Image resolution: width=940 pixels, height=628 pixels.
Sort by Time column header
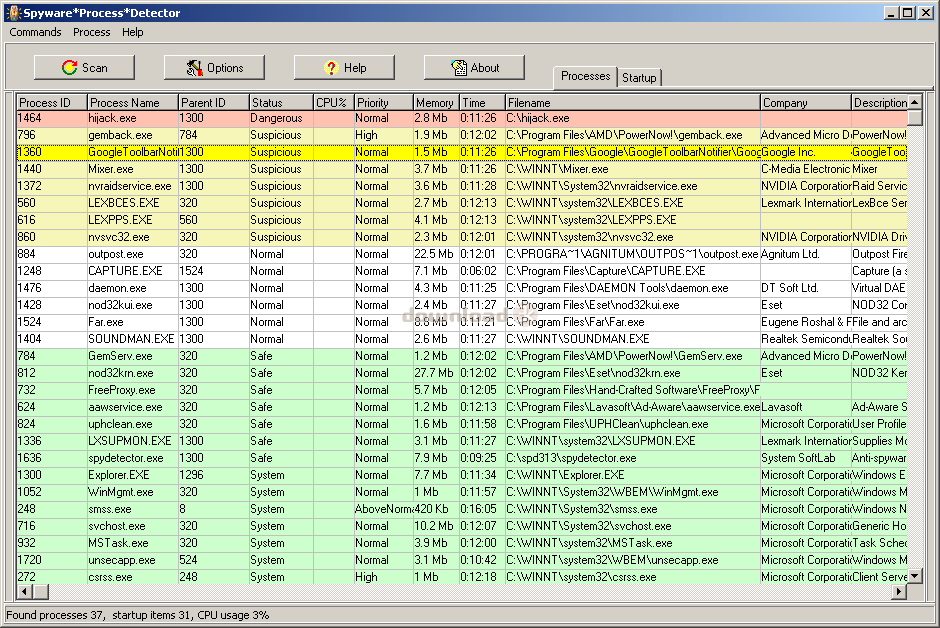click(x=483, y=102)
